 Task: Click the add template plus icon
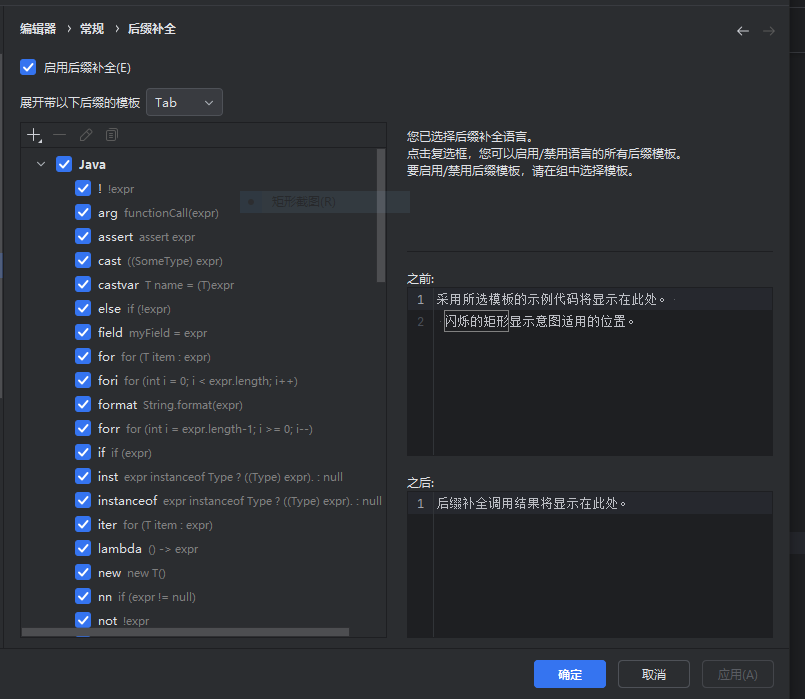[34, 135]
